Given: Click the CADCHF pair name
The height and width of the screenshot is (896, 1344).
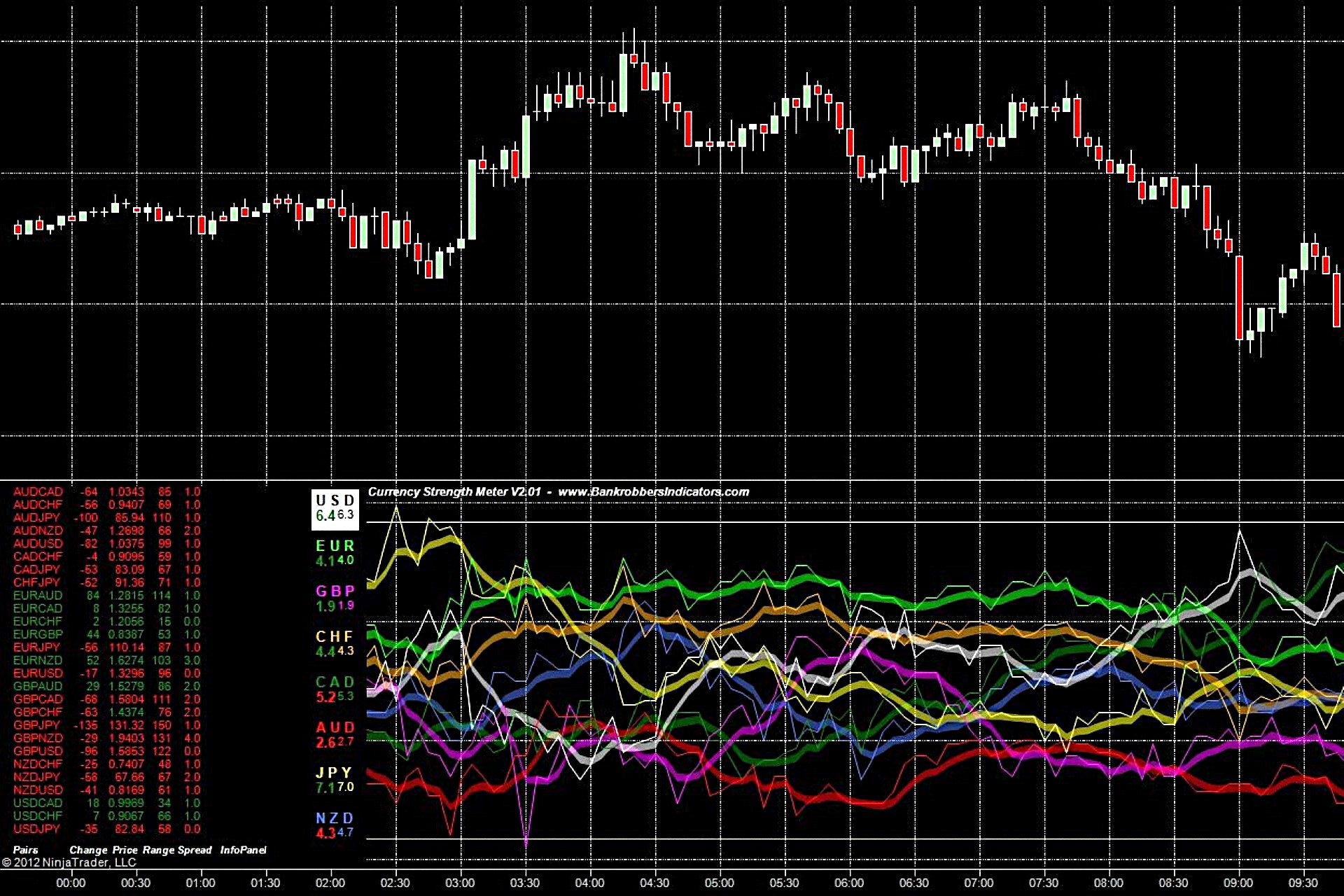Looking at the screenshot, I should (x=38, y=556).
